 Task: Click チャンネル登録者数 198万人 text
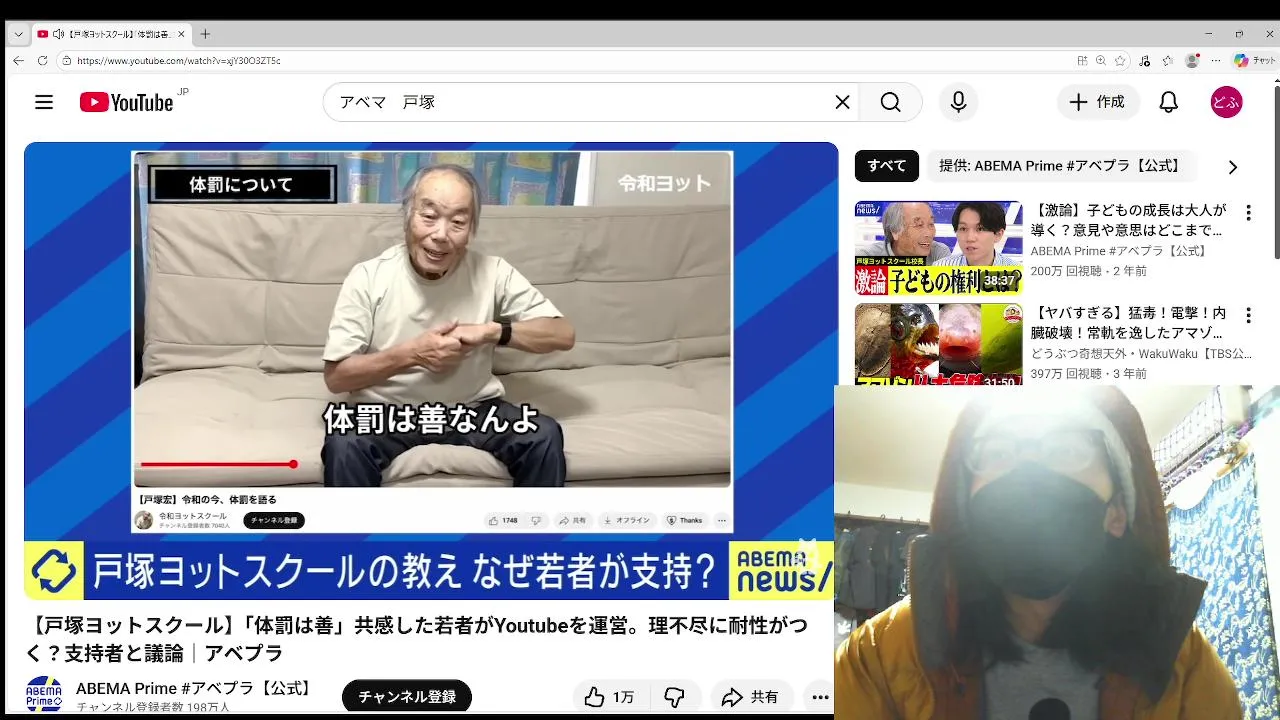pyautogui.click(x=153, y=707)
